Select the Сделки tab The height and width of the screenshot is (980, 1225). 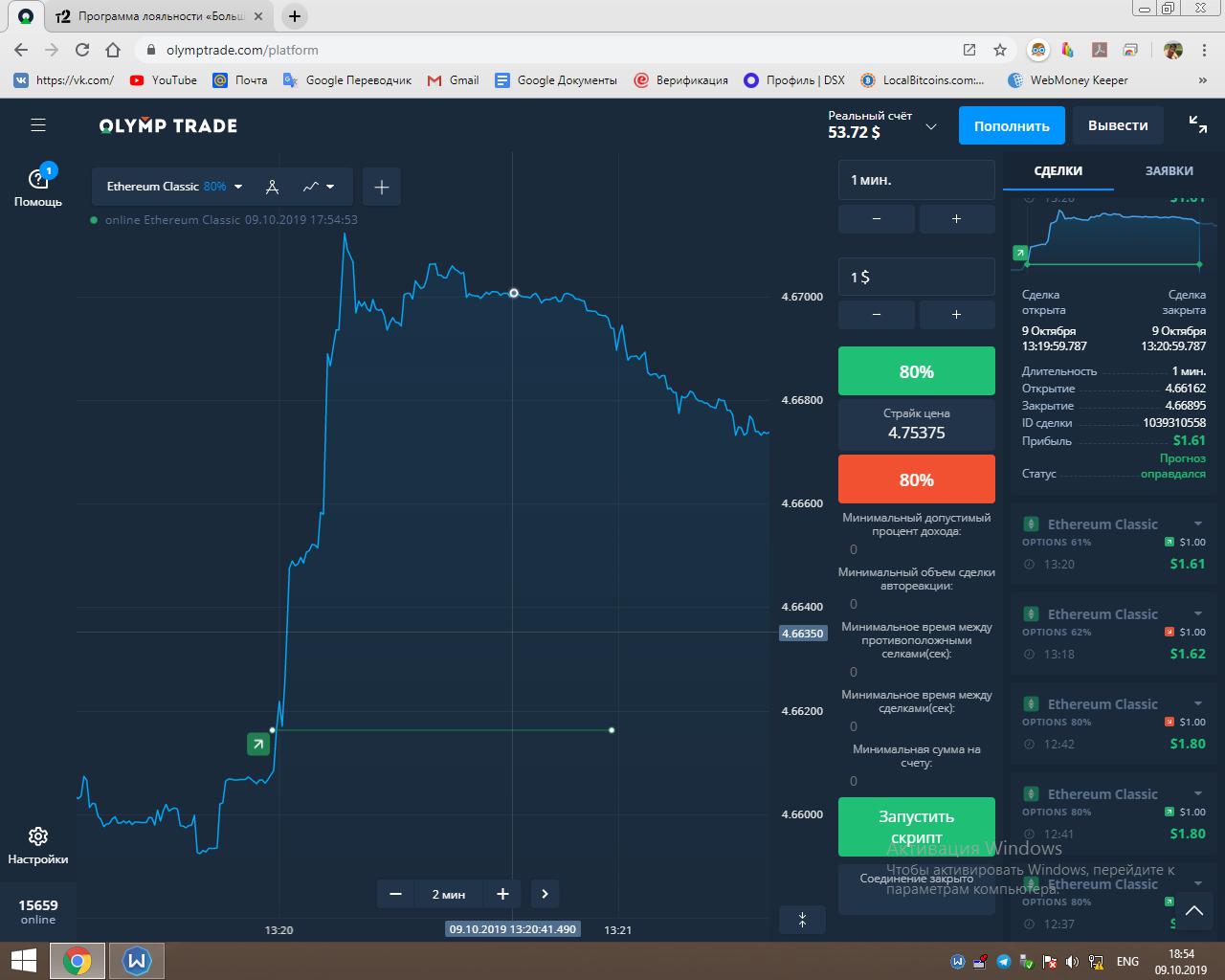pos(1058,170)
